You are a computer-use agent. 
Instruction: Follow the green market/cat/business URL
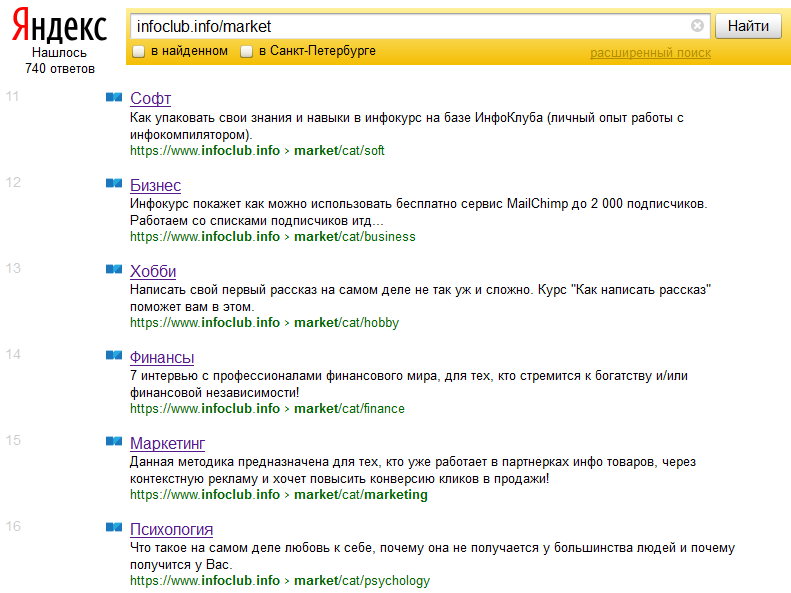click(x=273, y=236)
